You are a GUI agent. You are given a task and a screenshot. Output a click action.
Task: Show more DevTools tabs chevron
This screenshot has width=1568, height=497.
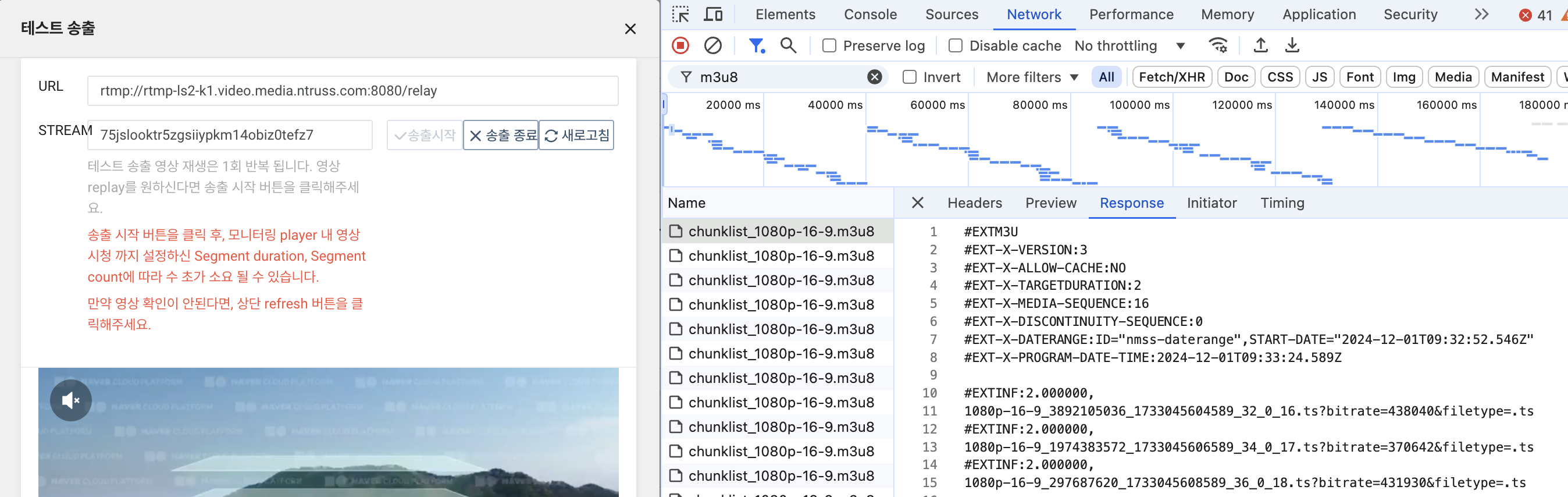[1481, 14]
